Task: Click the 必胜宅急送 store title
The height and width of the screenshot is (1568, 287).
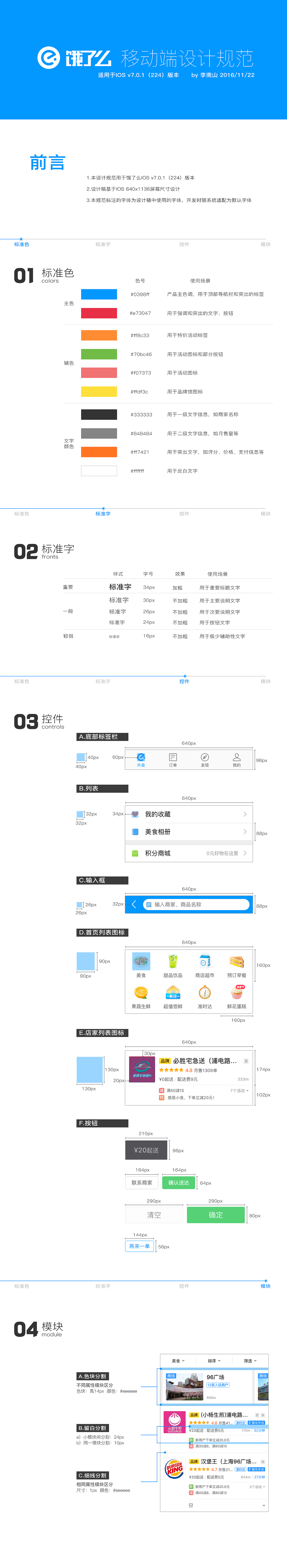Action: coord(205,1061)
